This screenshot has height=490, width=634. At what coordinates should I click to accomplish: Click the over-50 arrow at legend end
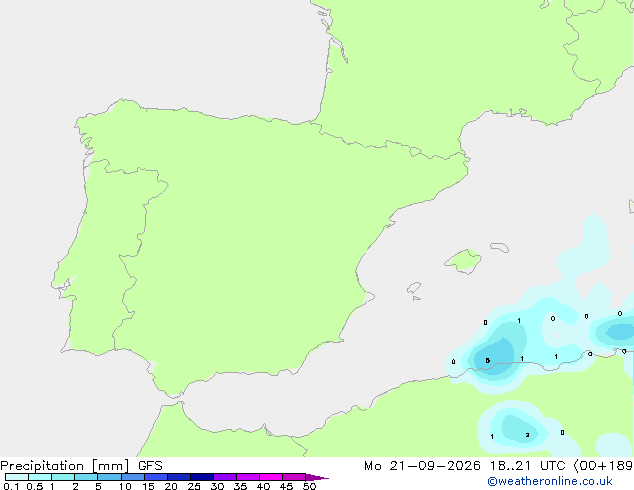tap(317, 477)
